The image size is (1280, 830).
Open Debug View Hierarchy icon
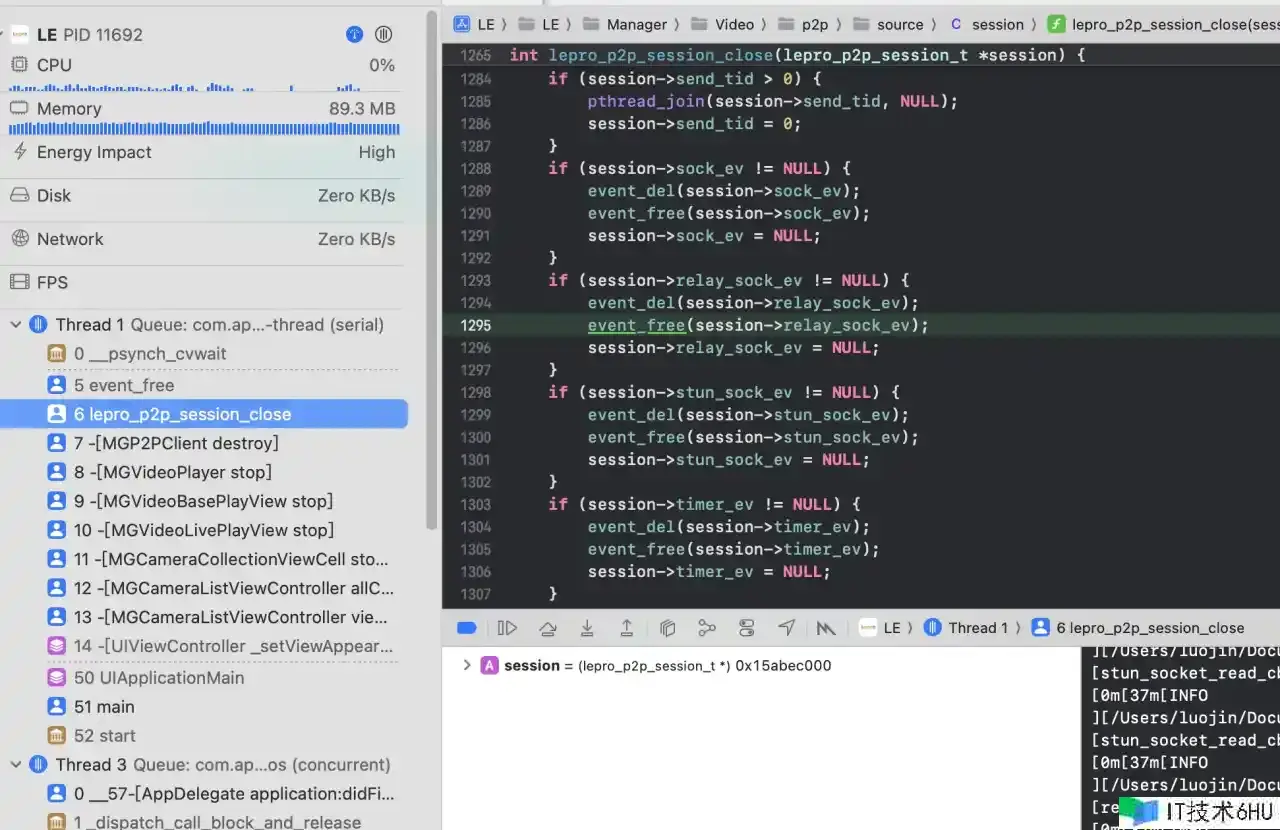coord(667,628)
